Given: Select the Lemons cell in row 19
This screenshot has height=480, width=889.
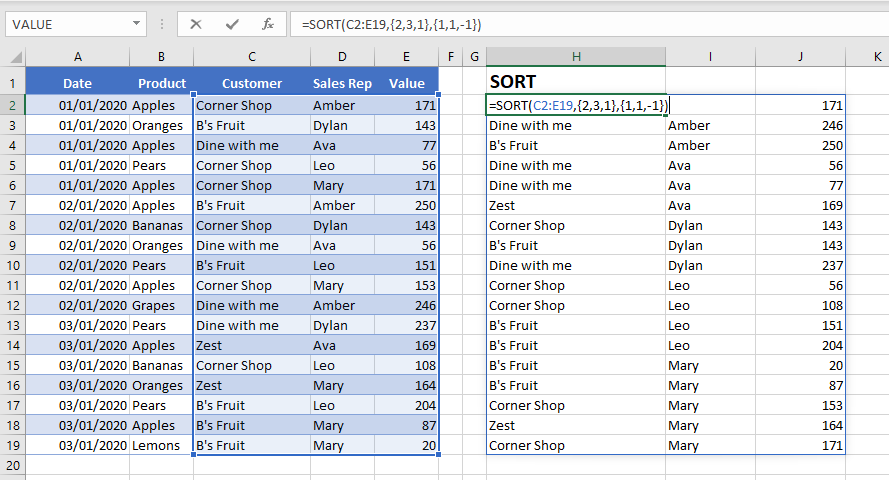Looking at the screenshot, I should pos(162,445).
